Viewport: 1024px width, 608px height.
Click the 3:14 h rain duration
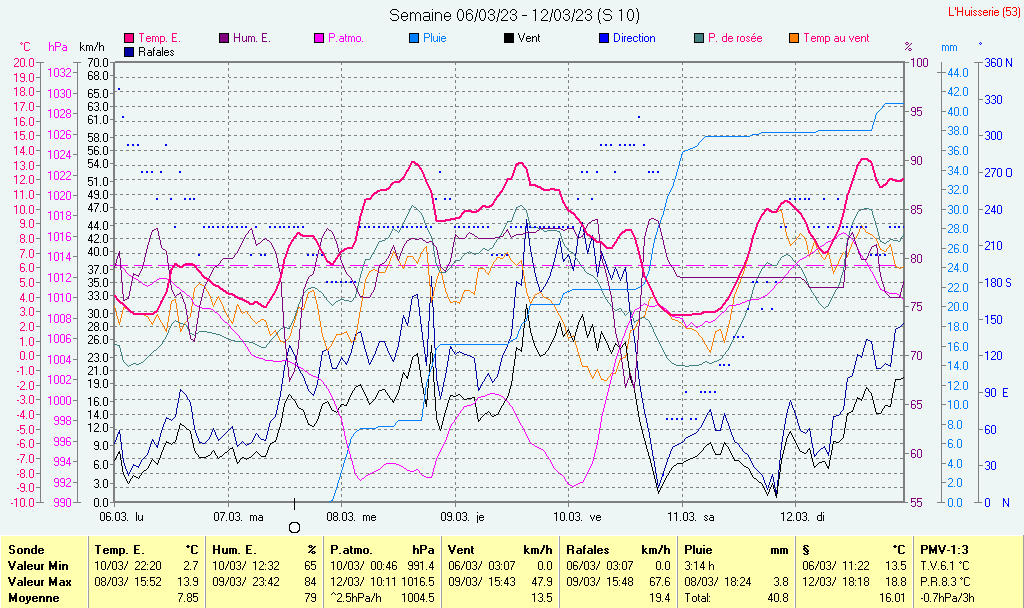[699, 566]
